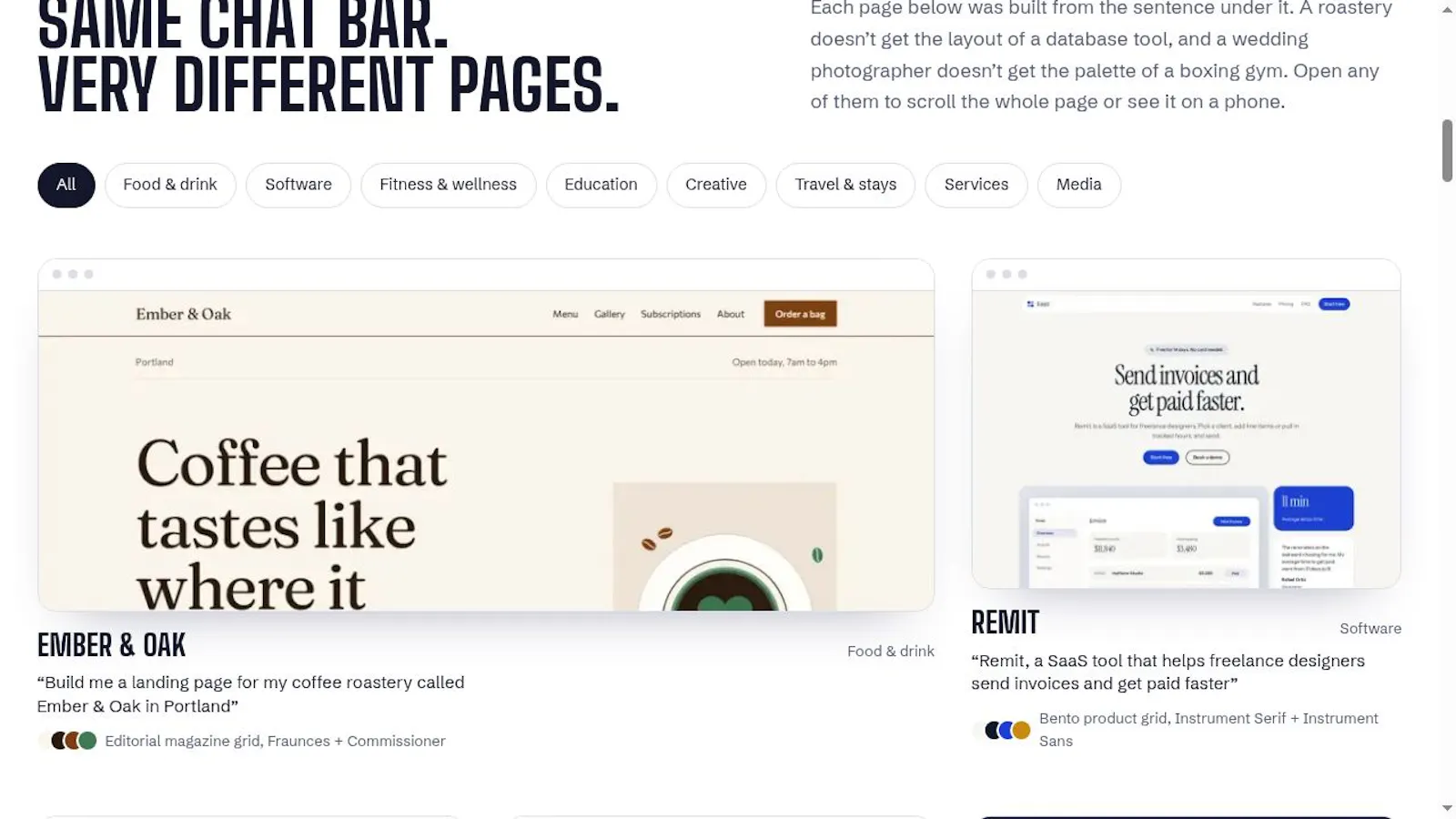Click gold swatch under Remit
This screenshot has width=1456, height=819.
click(x=1021, y=730)
